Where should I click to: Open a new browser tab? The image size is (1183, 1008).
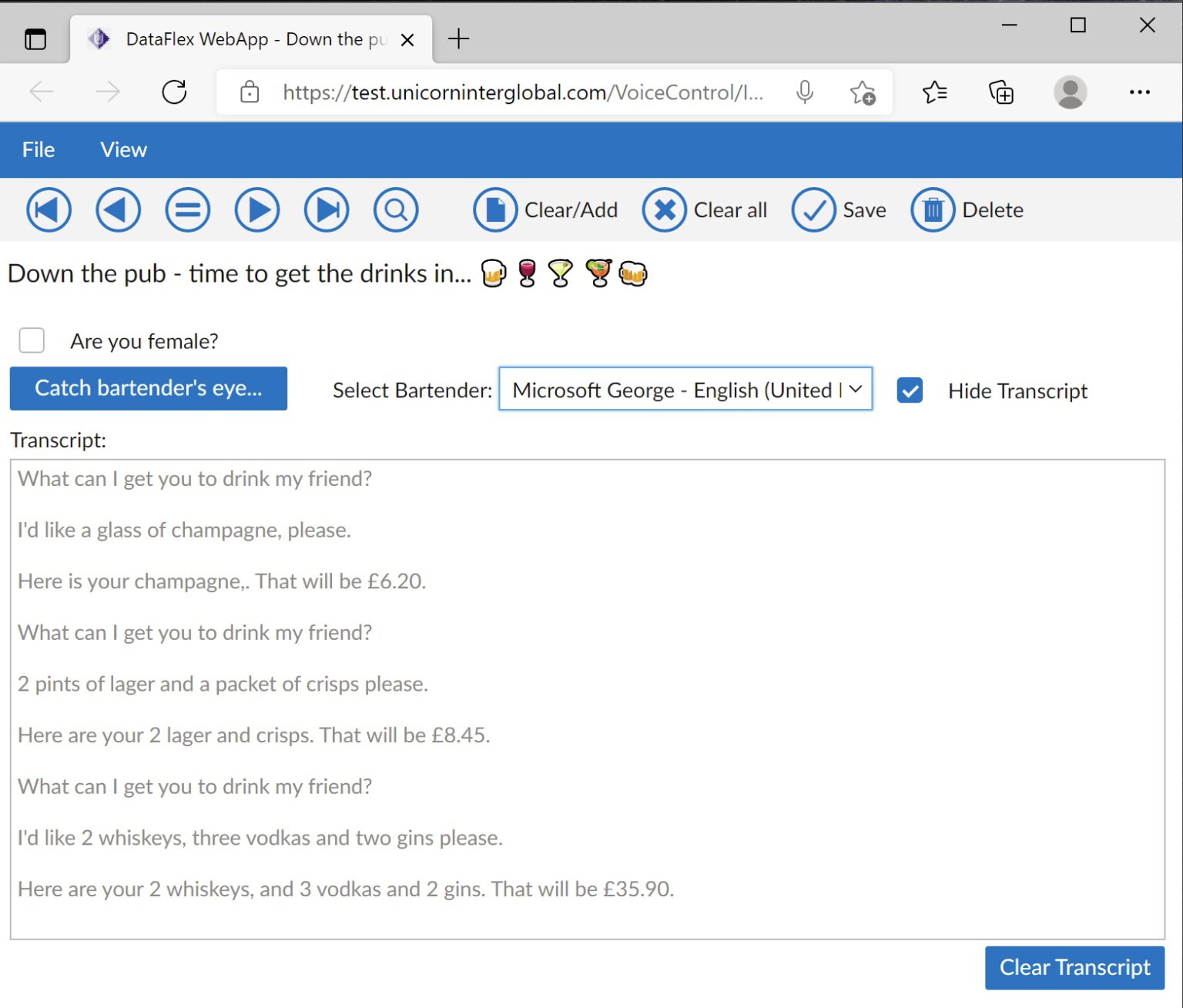[458, 39]
